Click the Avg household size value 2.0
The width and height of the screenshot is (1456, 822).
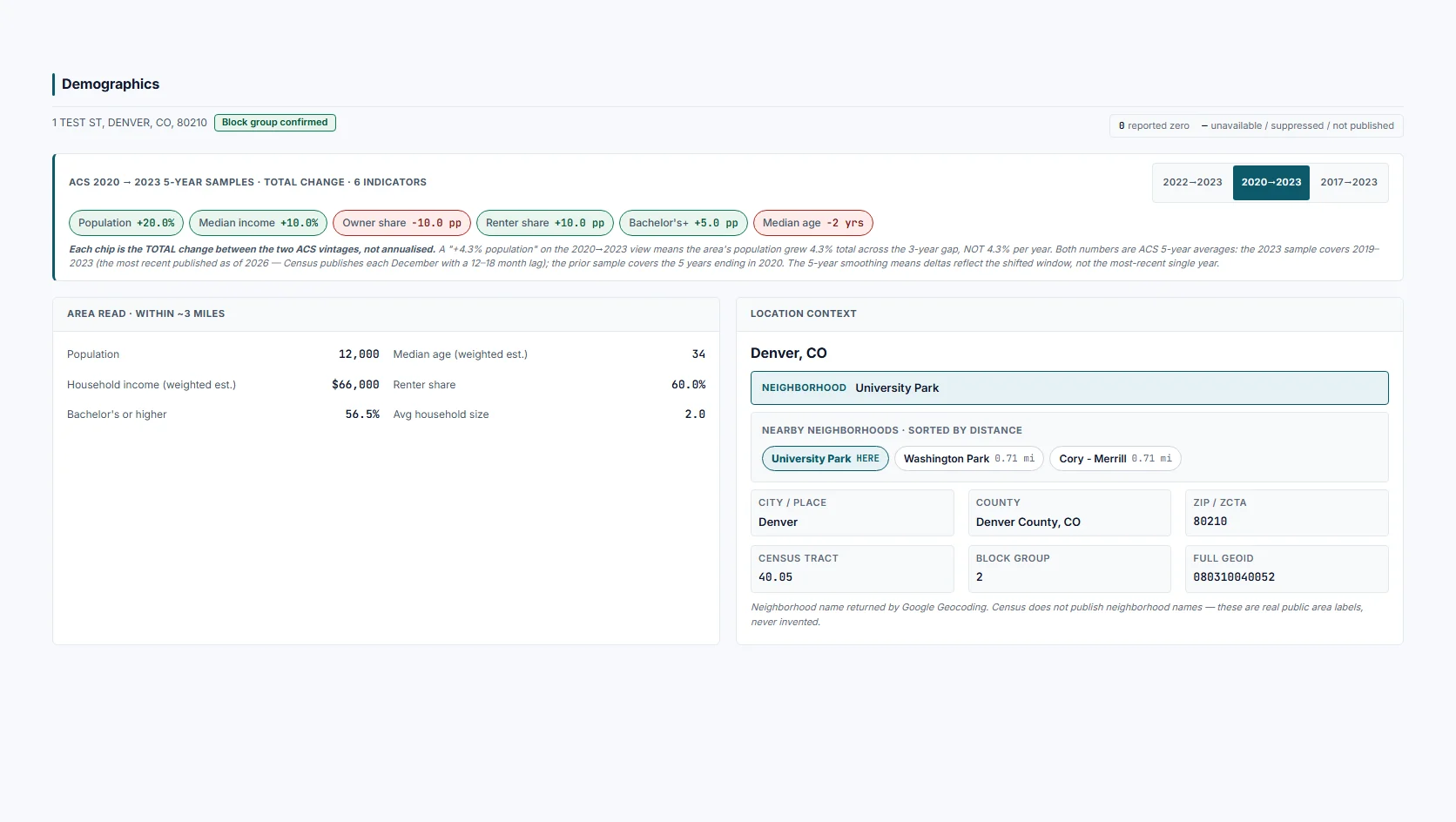click(695, 414)
